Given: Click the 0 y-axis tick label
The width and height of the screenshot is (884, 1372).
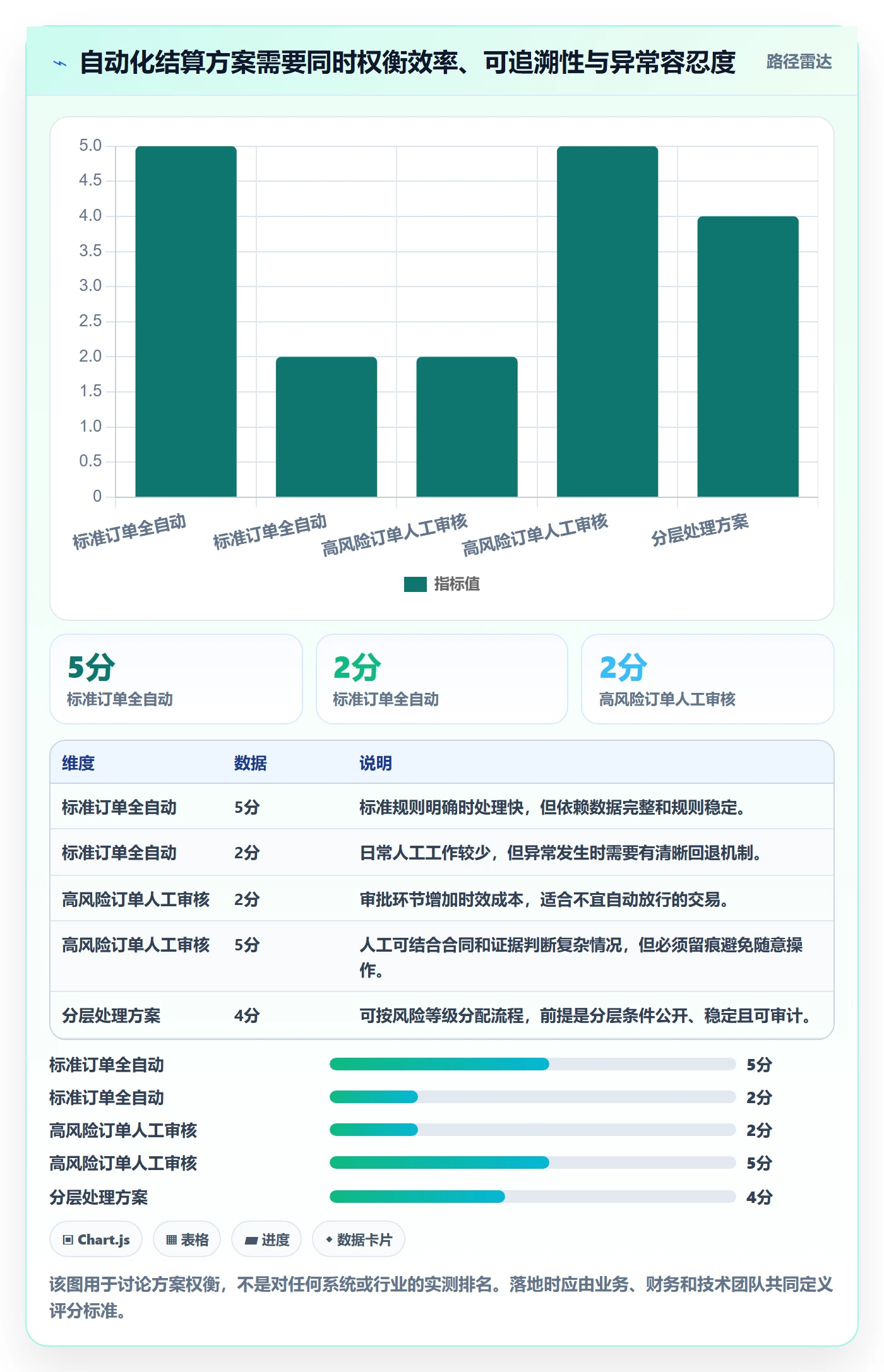Looking at the screenshot, I should [97, 496].
